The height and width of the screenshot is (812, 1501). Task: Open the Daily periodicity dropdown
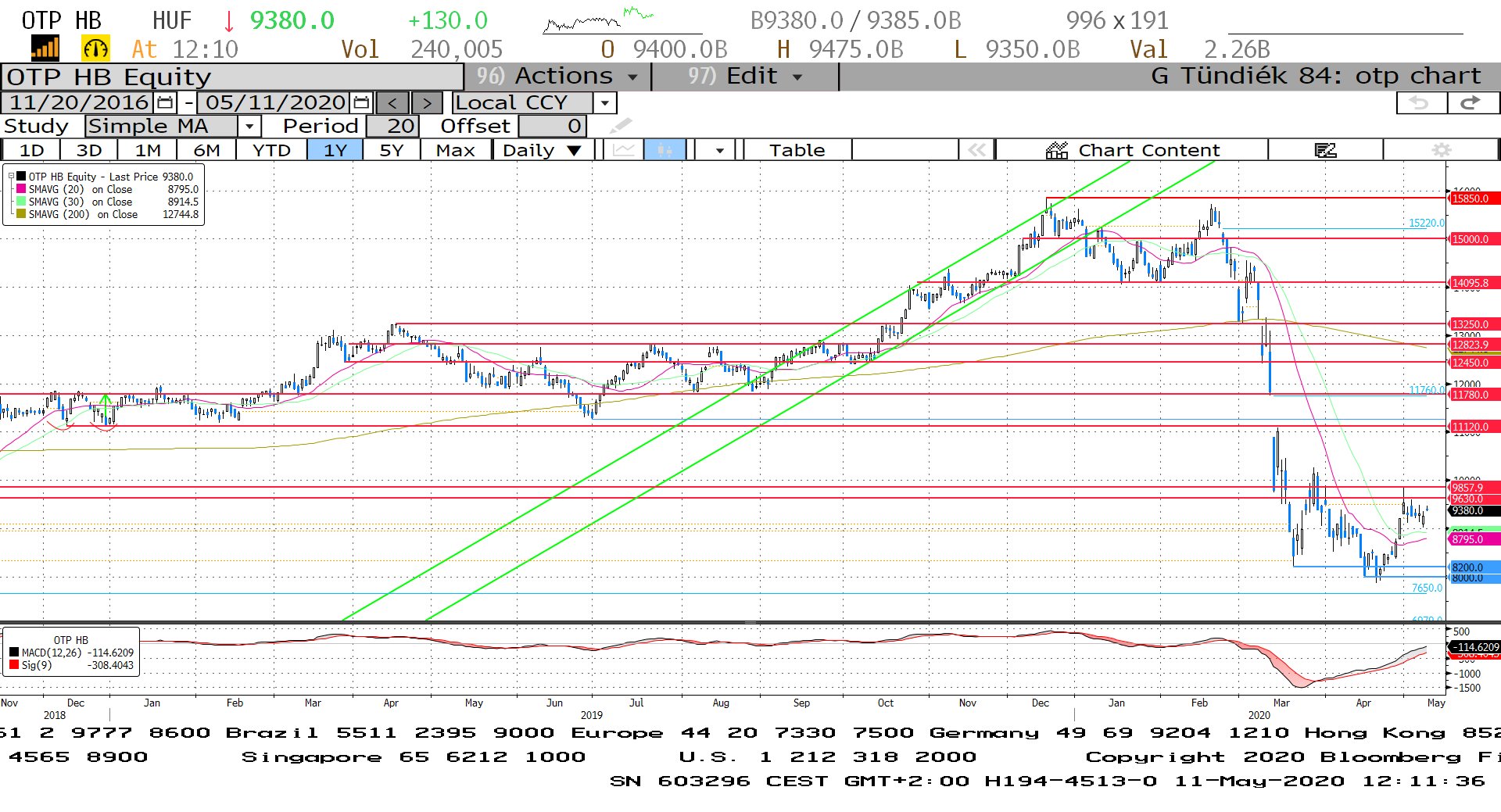543,150
